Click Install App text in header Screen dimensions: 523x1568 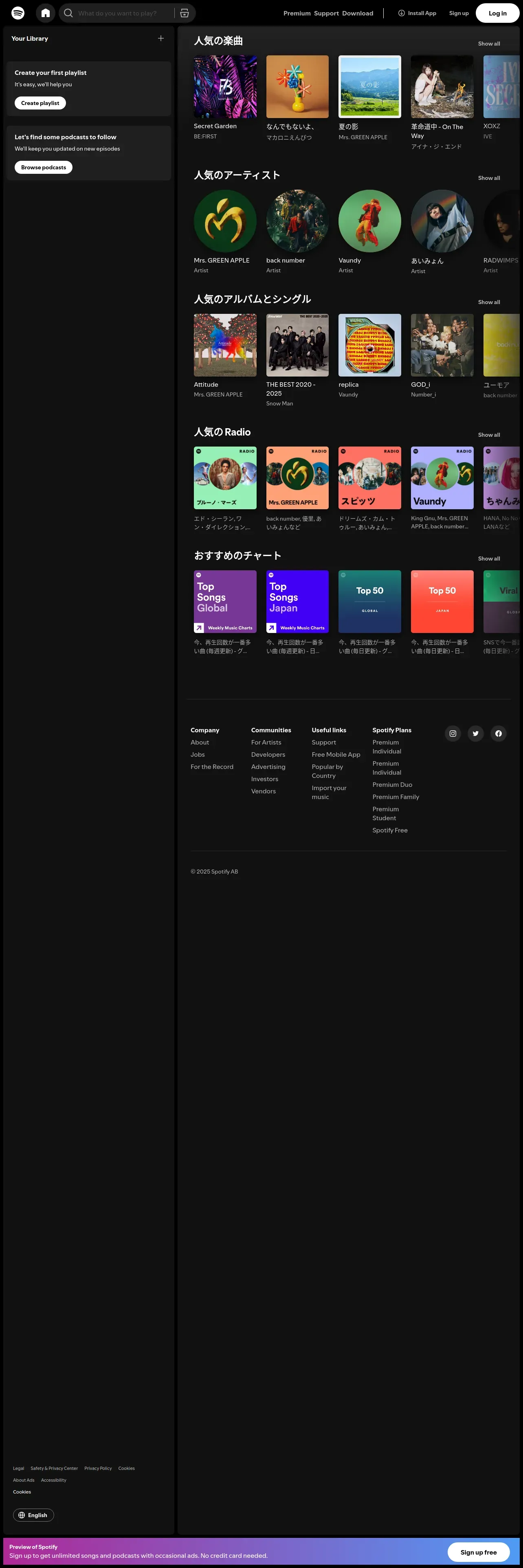tap(422, 13)
